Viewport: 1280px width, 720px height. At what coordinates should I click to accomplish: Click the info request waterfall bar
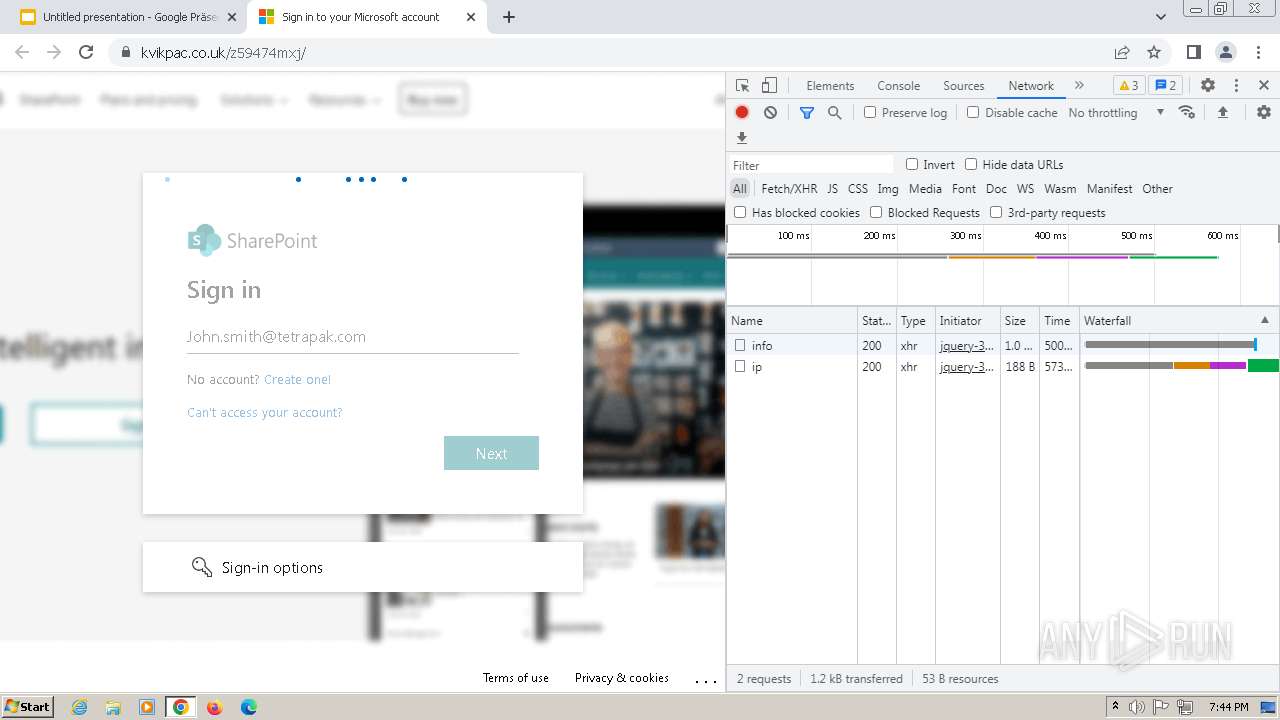click(x=1170, y=345)
